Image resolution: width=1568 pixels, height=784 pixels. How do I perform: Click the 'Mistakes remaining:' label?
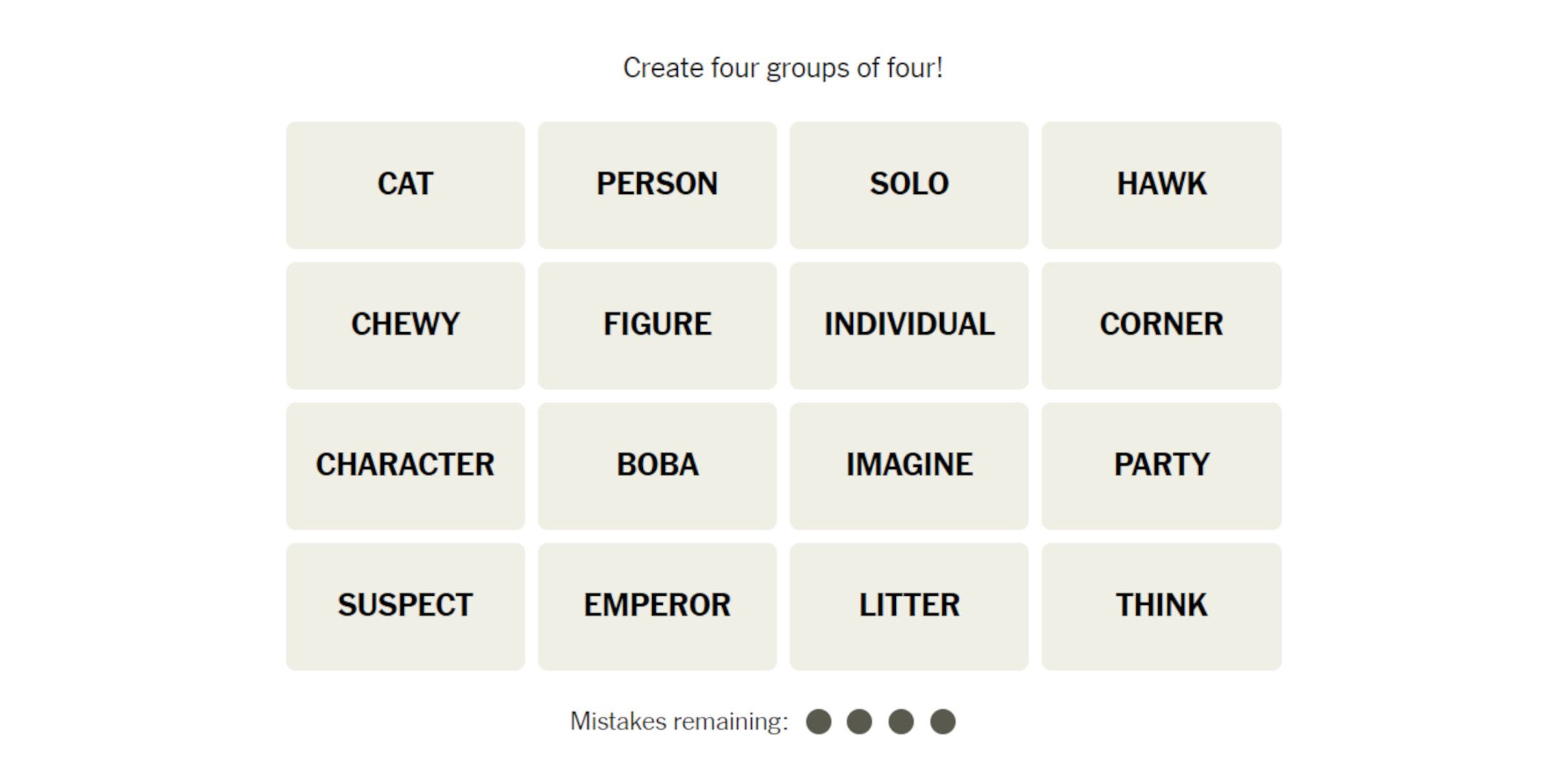[679, 721]
